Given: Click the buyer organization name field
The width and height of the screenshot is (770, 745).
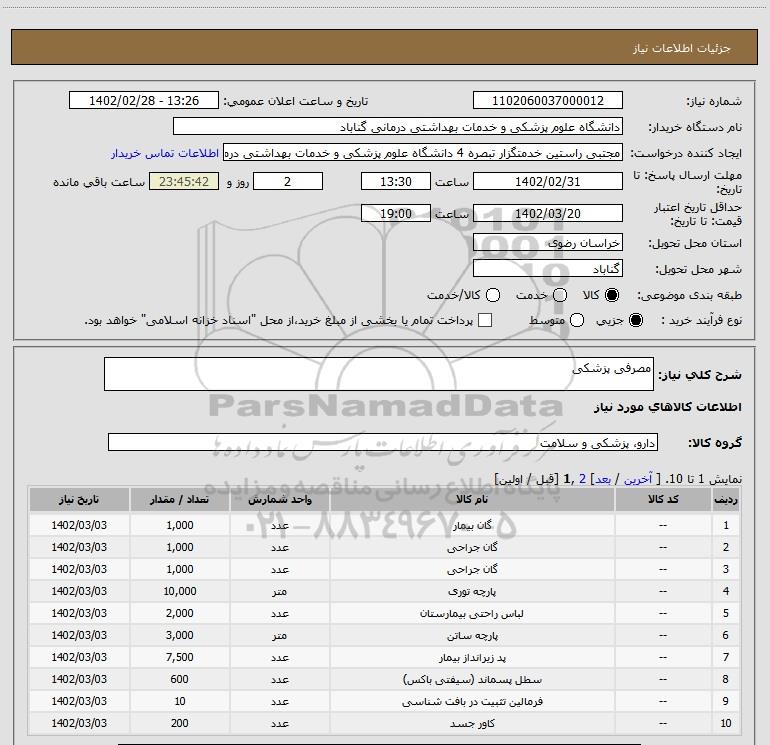Looking at the screenshot, I should click(x=398, y=126).
